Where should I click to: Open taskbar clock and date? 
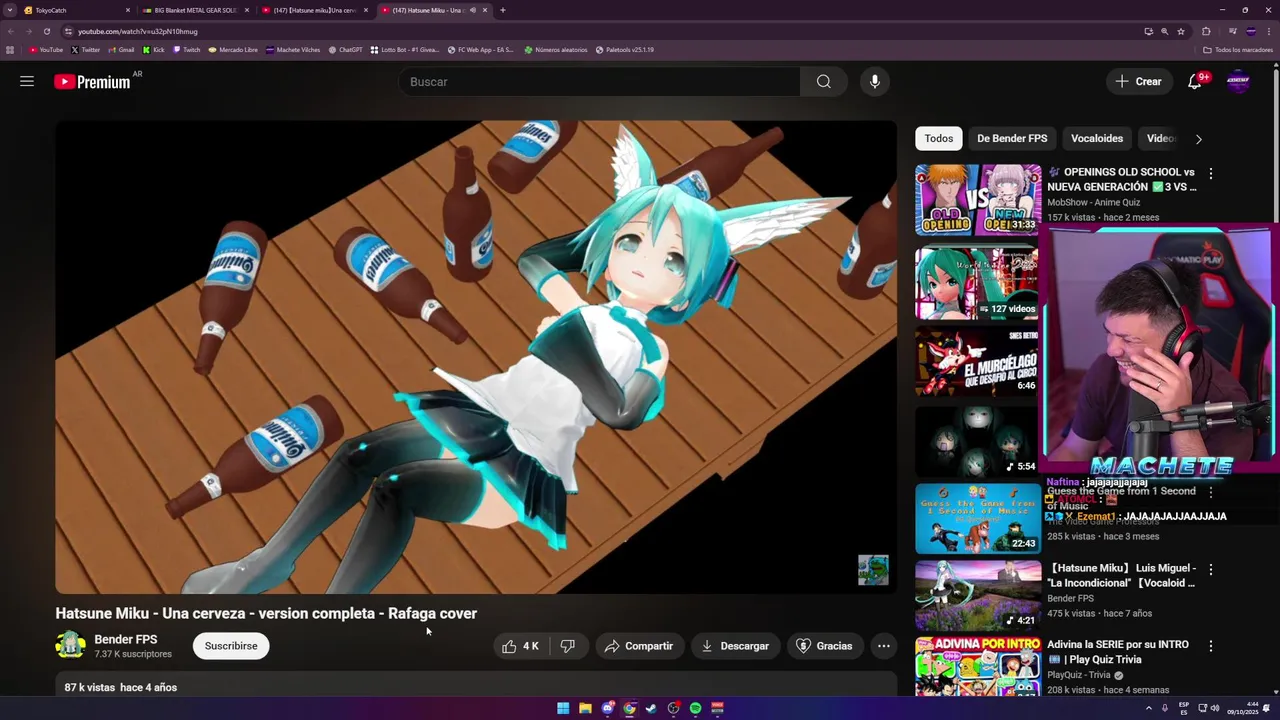click(1245, 708)
